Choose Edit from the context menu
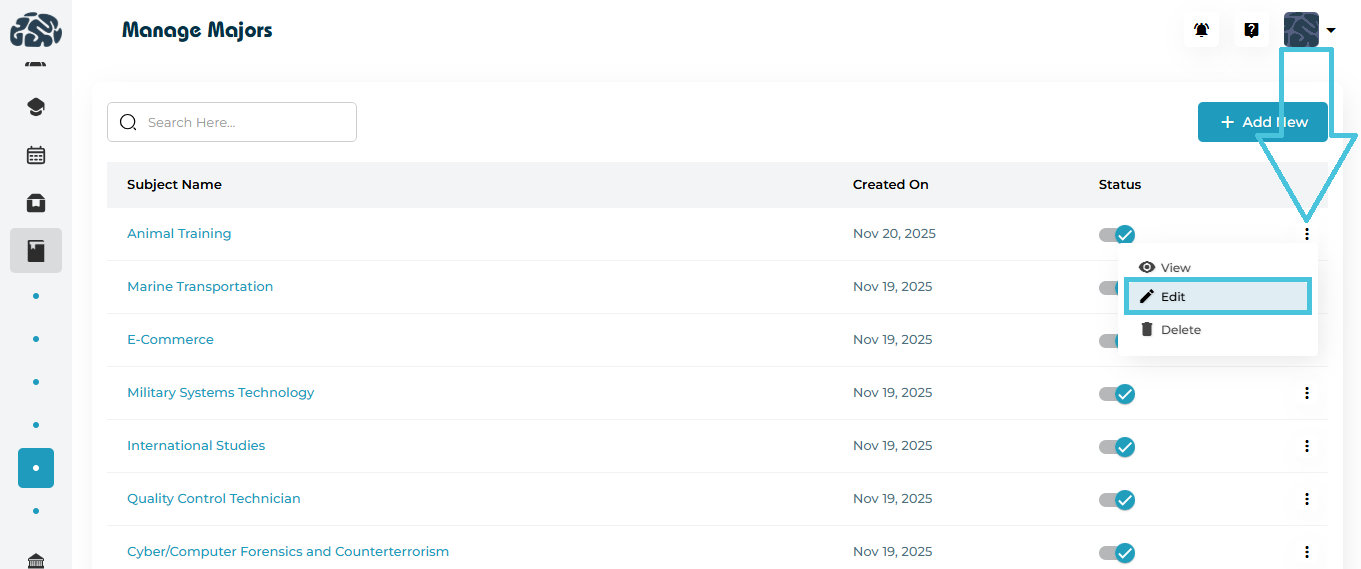 tap(1217, 297)
